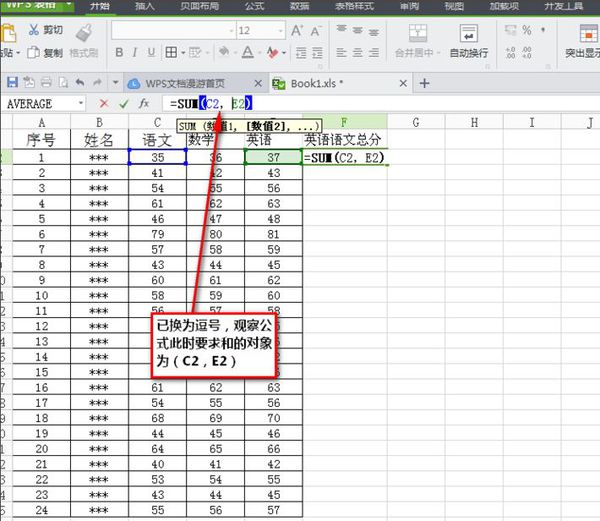Select cell E2 containing 37
Image resolution: width=600 pixels, height=521 pixels.
point(273,157)
